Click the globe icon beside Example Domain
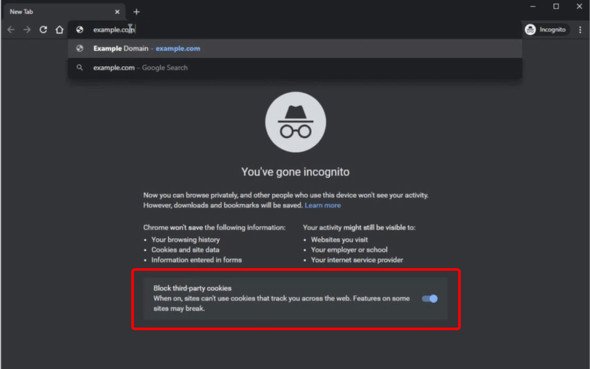 (x=79, y=49)
